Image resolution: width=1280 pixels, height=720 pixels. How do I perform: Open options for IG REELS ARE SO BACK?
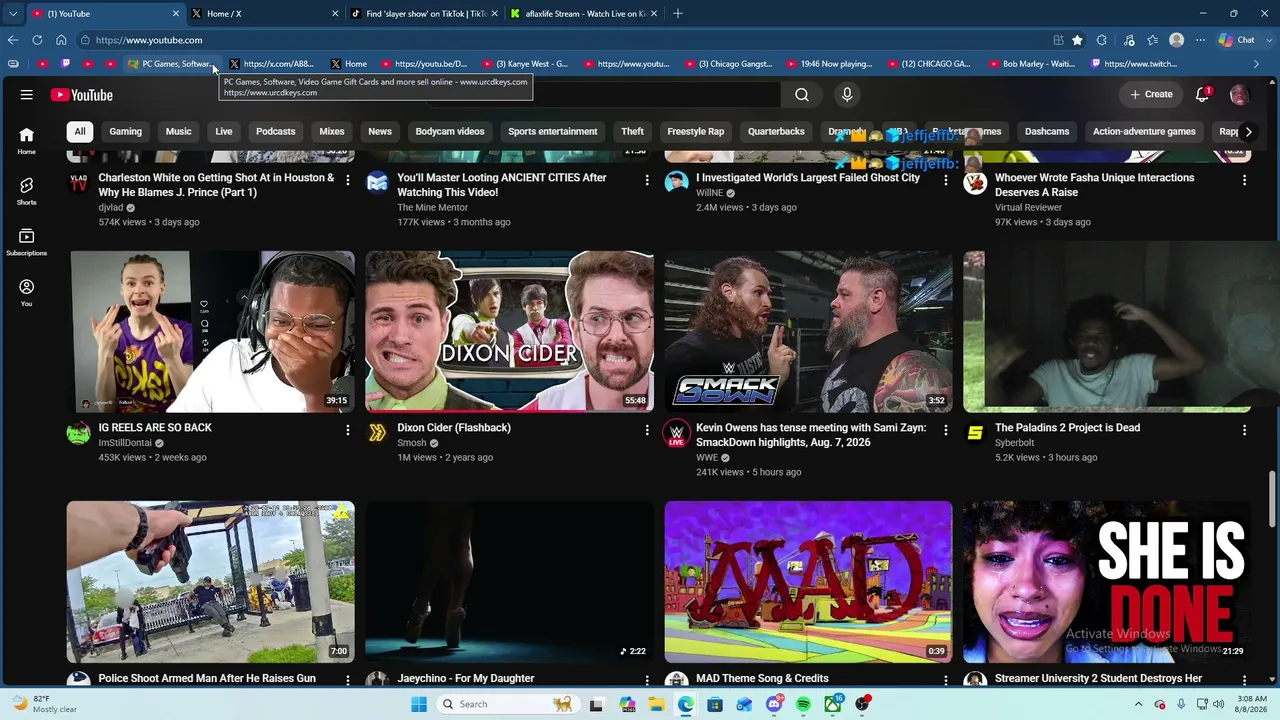tap(348, 430)
